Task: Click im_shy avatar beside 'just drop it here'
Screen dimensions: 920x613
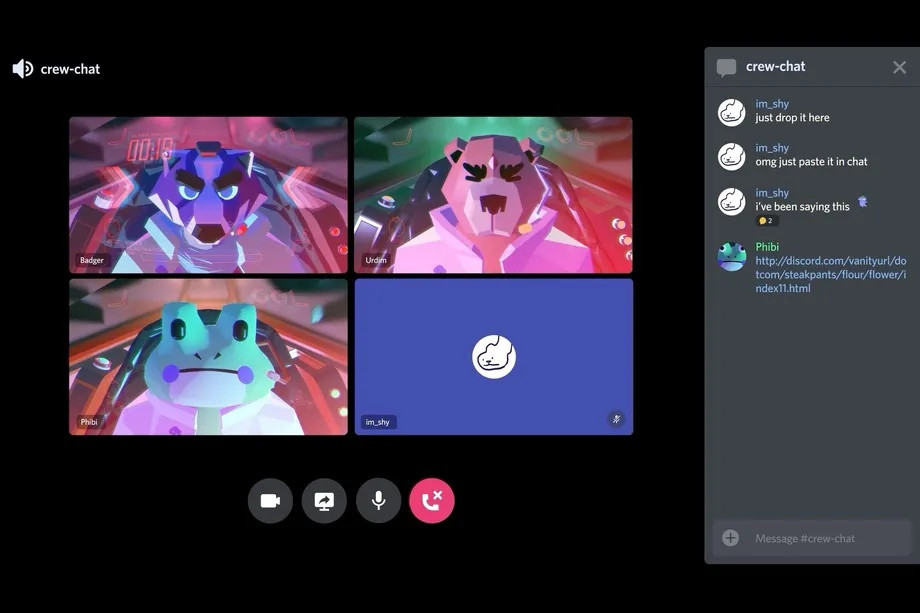Action: [732, 112]
